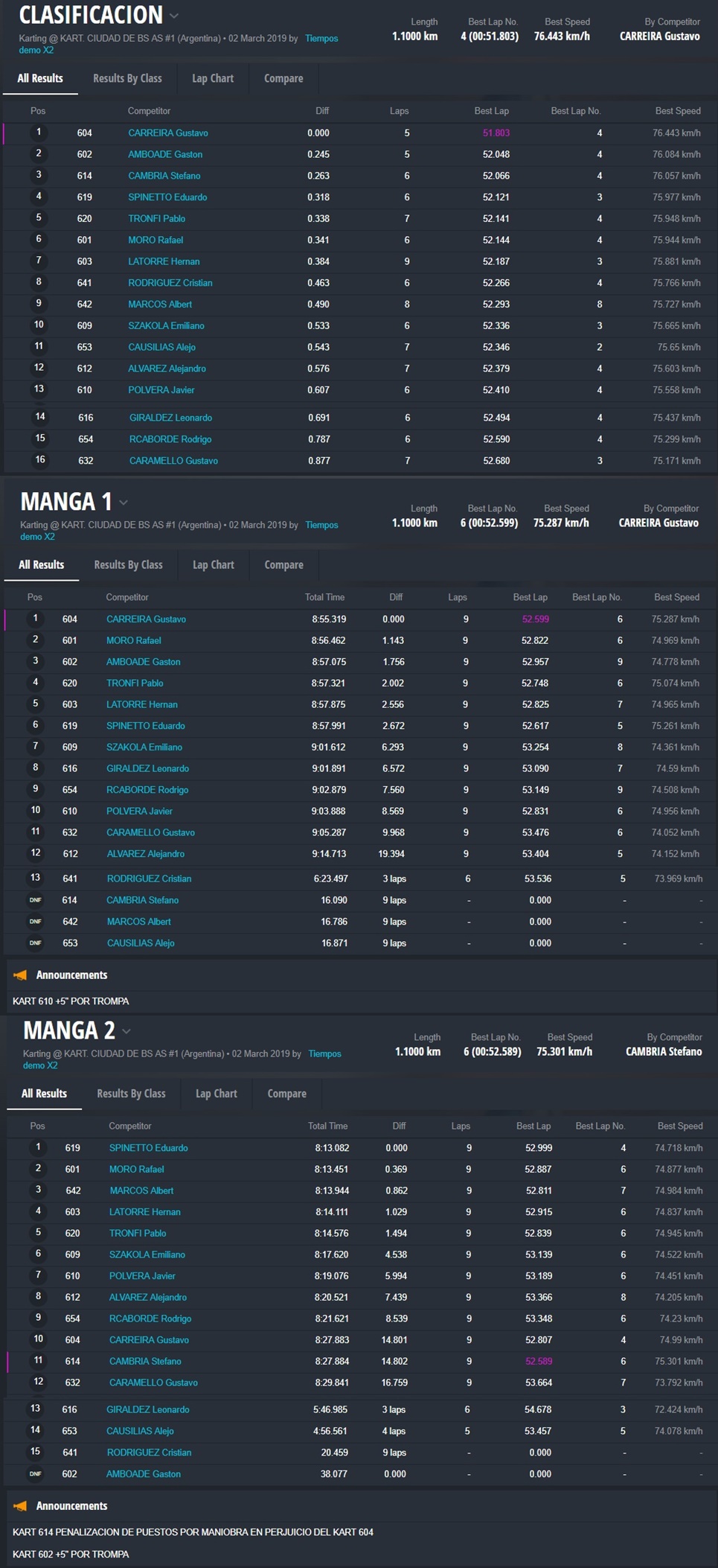Click the megaphone icon in MANGA 1 announcements
Image resolution: width=718 pixels, height=1568 pixels.
(x=20, y=975)
